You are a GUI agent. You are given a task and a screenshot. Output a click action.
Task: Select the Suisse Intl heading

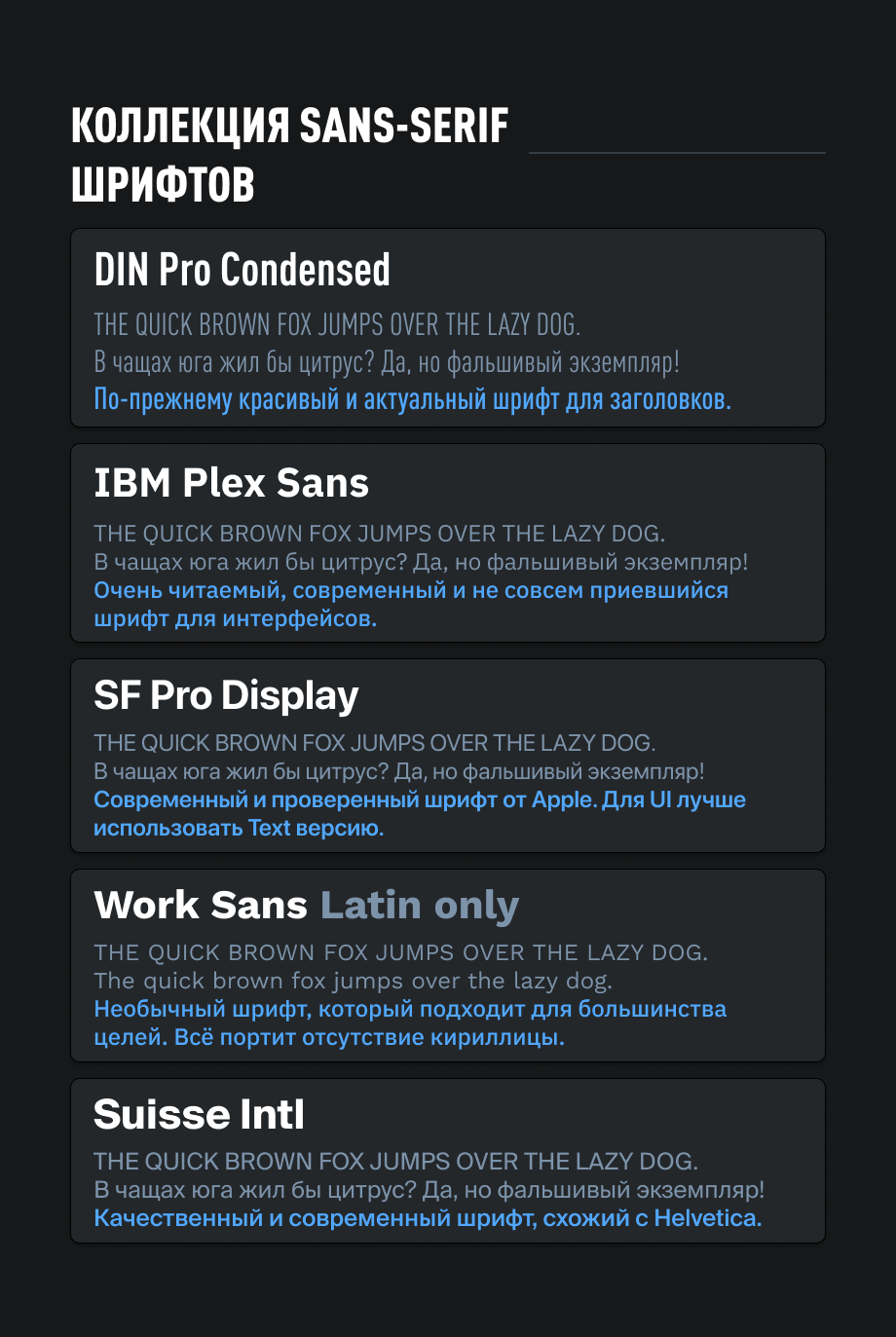(199, 1115)
